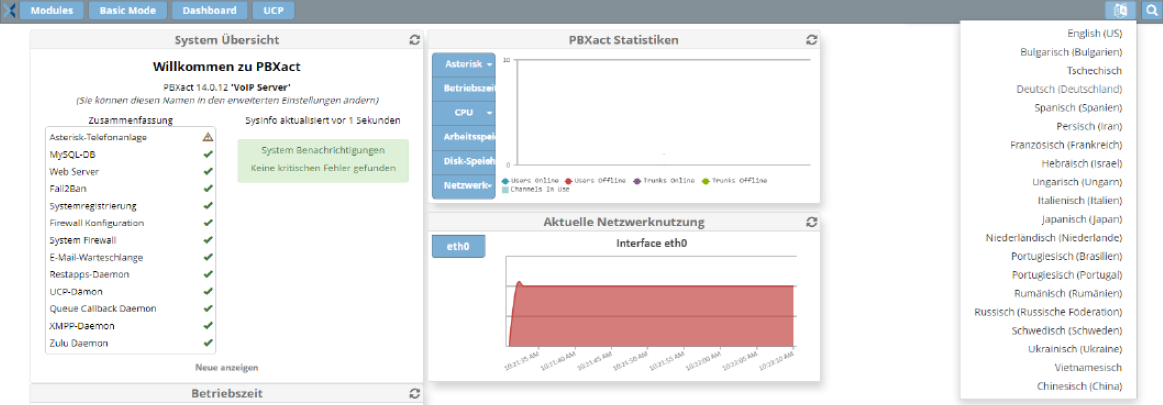
Task: Expand the Netzwerk statistics dropdown
Action: click(x=463, y=185)
